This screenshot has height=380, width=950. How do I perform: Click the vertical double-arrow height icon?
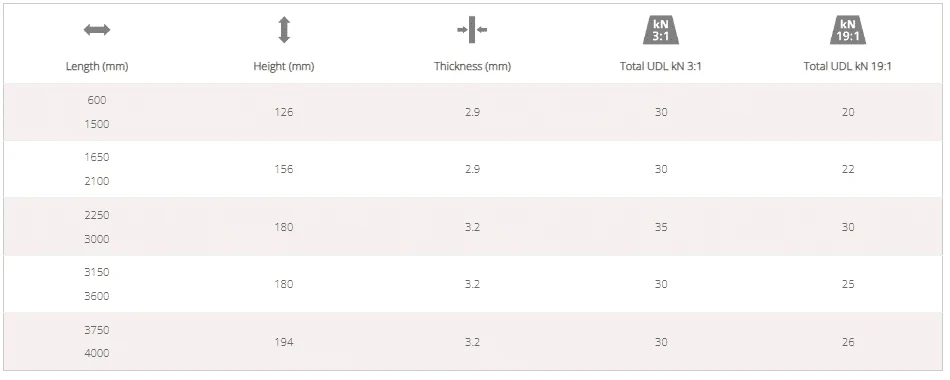tap(284, 30)
